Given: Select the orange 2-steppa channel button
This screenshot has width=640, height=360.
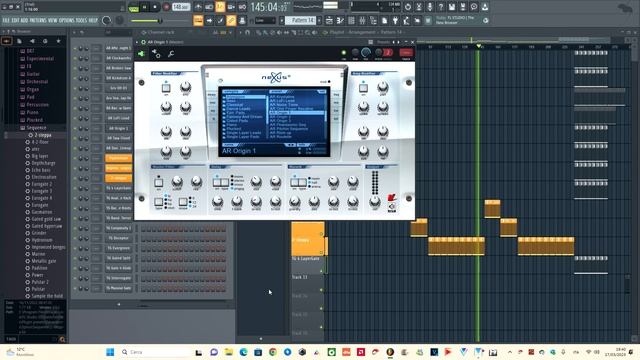Looking at the screenshot, I should (118, 178).
